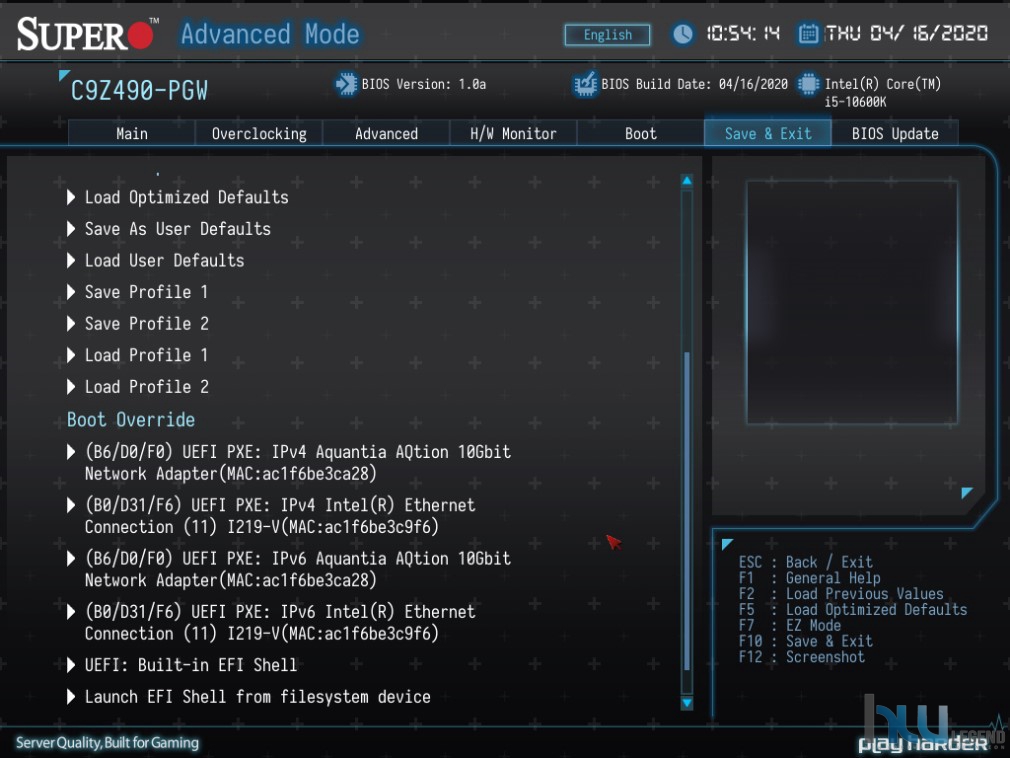Boot from IPv4 Aquantia AQtion PXE entry
The image size is (1010, 758).
tap(298, 462)
